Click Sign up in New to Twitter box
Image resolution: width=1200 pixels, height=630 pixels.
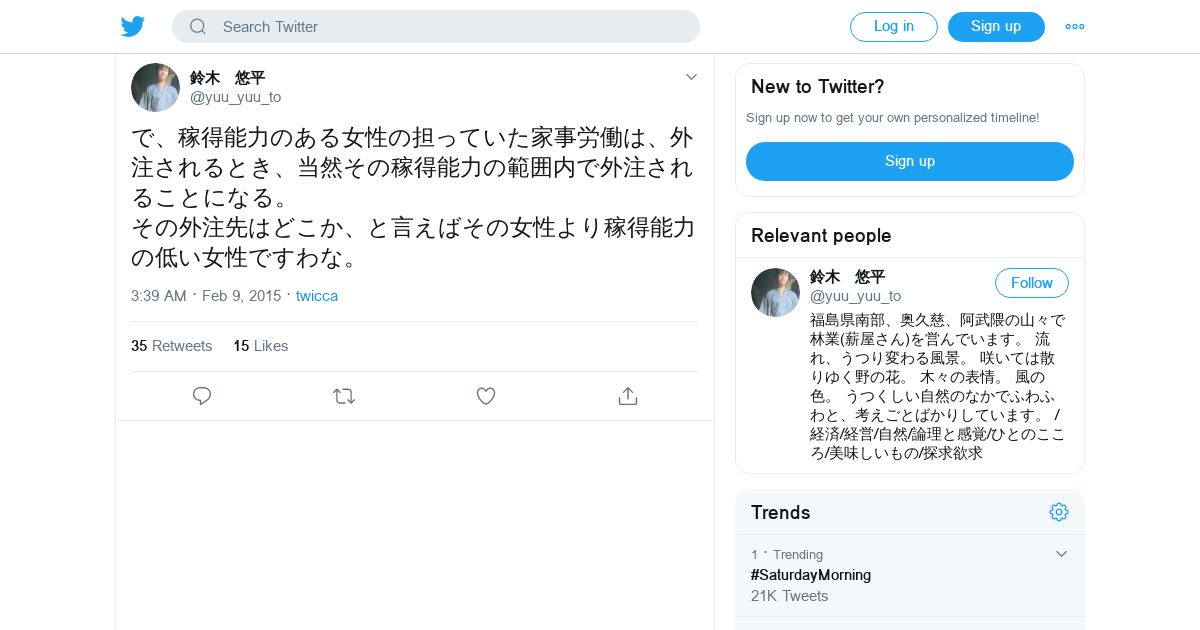point(910,161)
